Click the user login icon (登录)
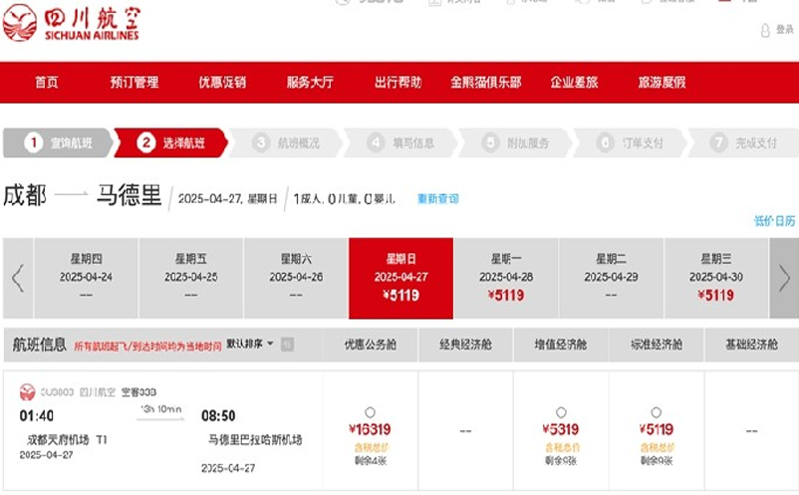This screenshot has width=799, height=495. 765,30
